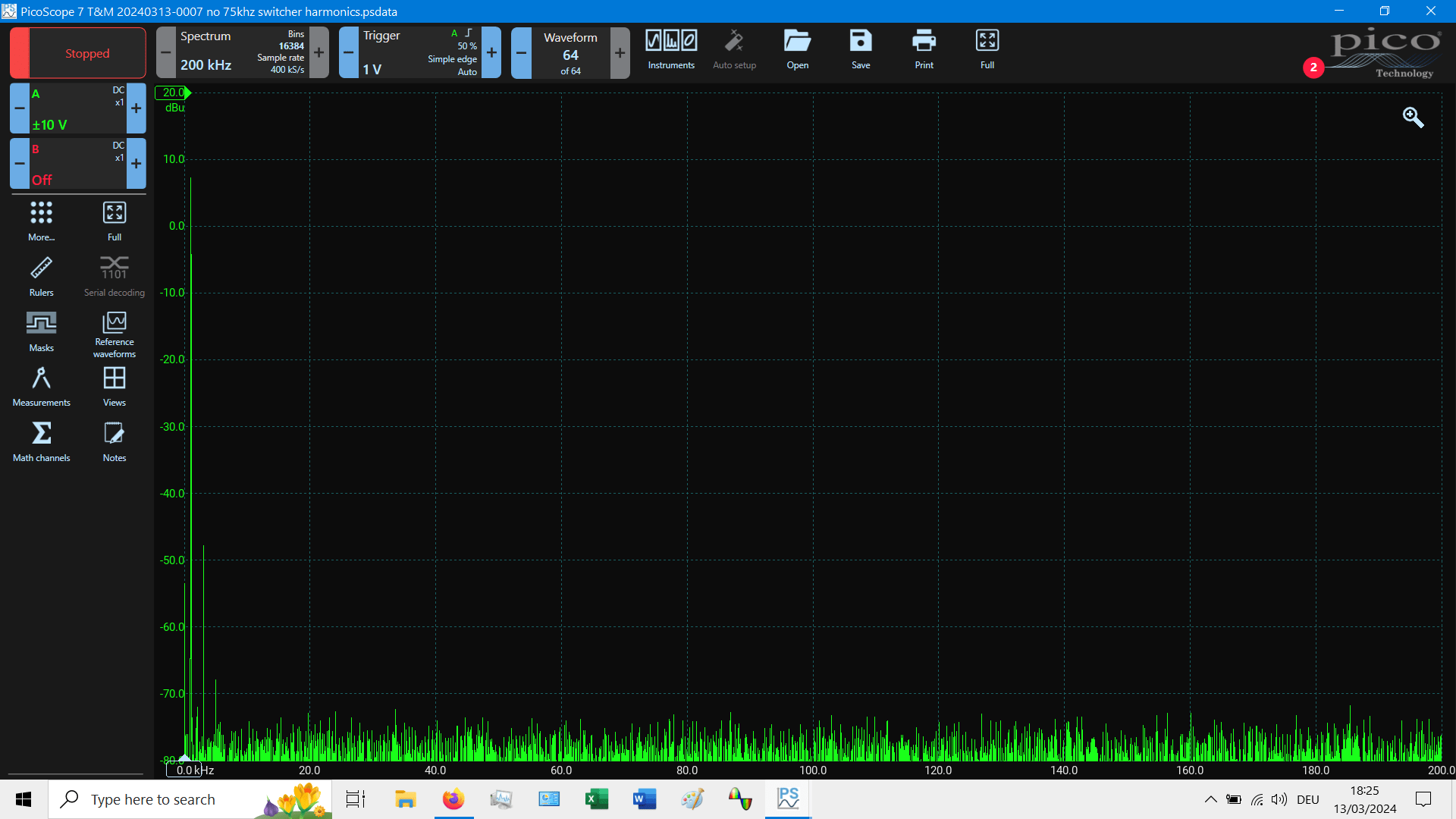The image size is (1456, 819).
Task: Go to previous waveform buffer
Action: (x=521, y=52)
